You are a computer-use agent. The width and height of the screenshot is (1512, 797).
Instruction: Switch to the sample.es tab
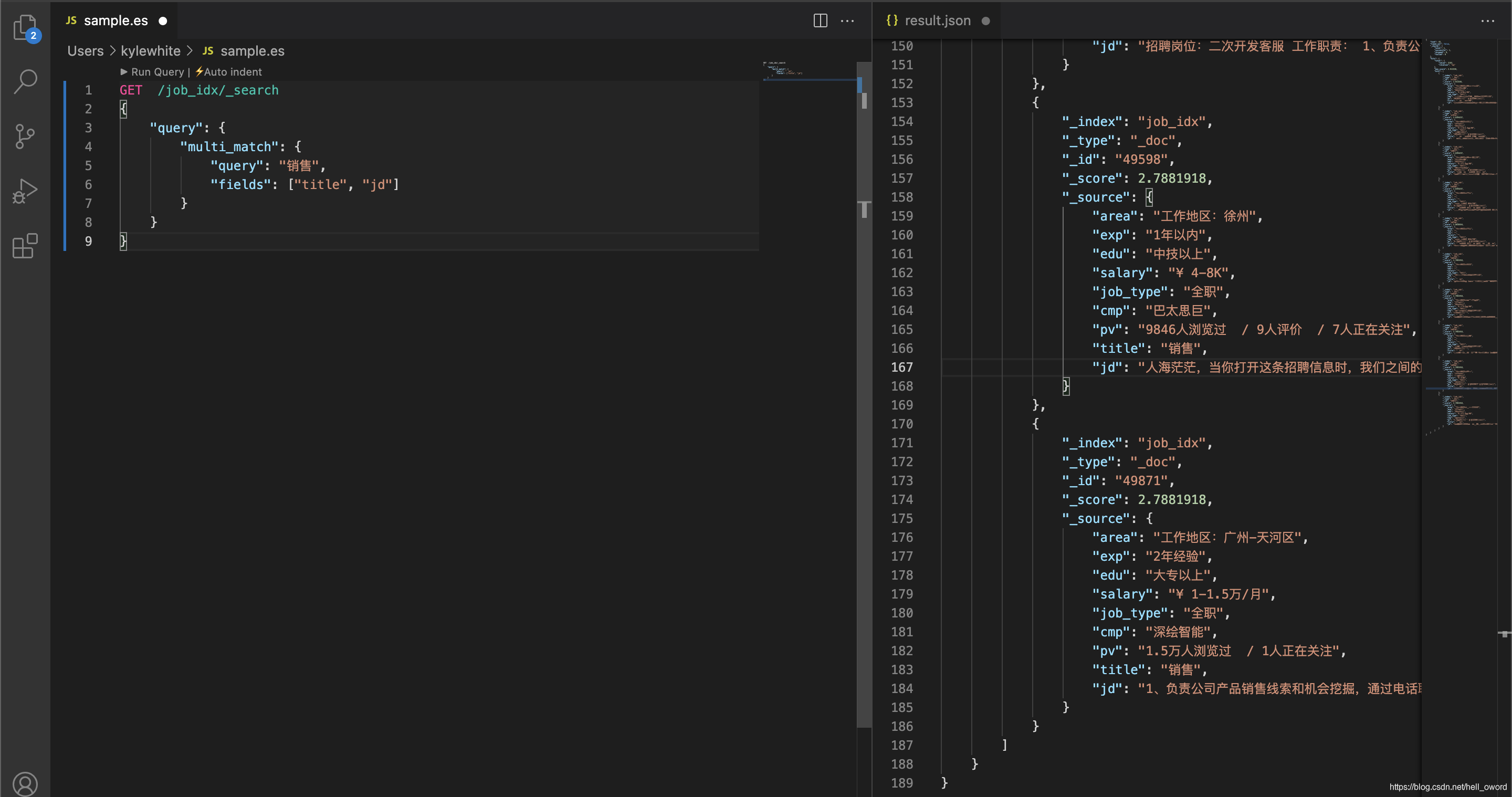[x=115, y=20]
